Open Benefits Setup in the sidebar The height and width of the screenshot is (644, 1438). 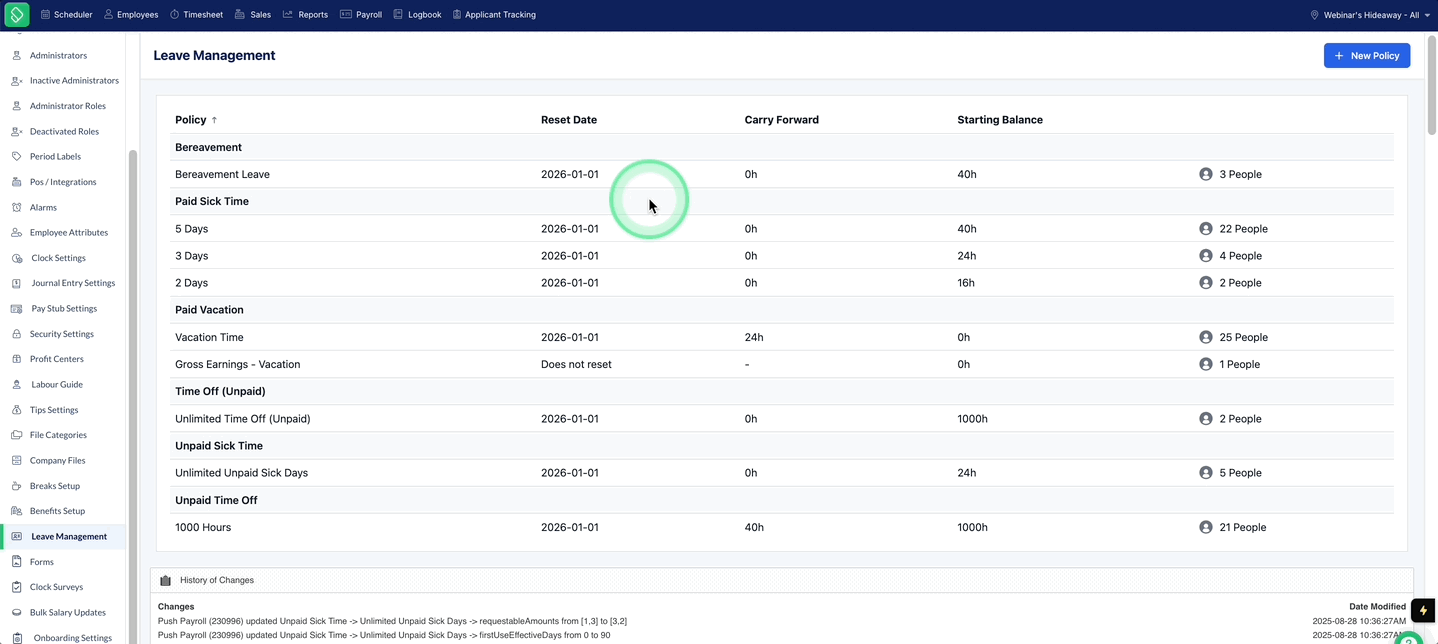[58, 511]
